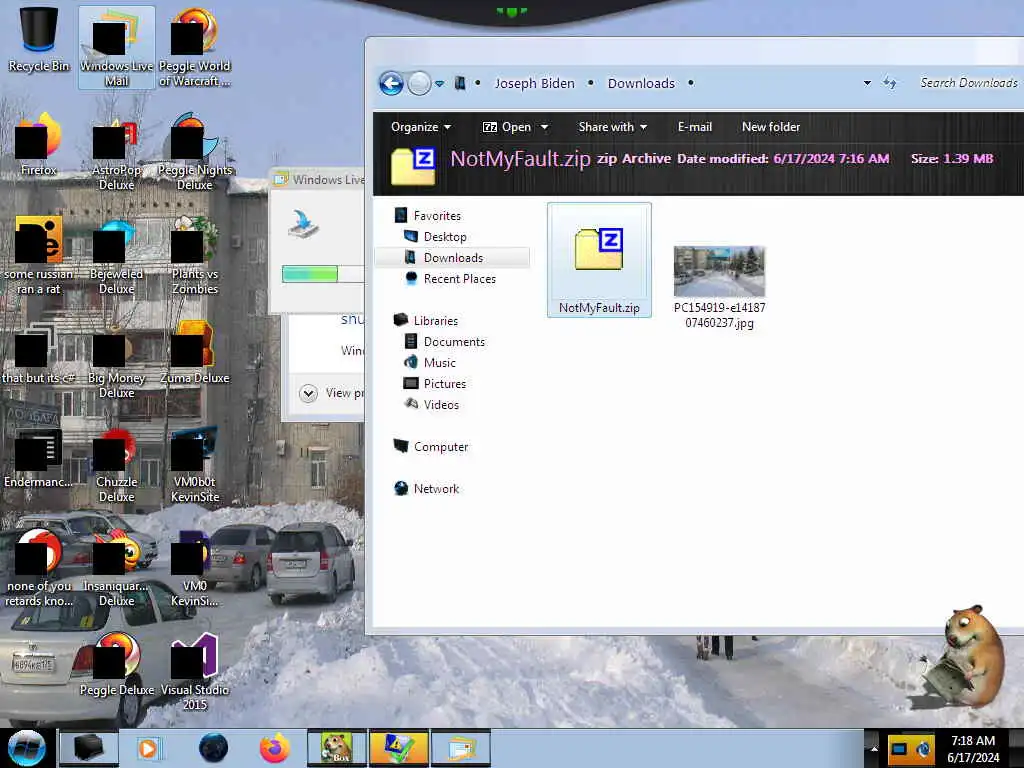Select AstroPop Deluxe desktop icon
Viewport: 1024px width, 768px height.
(116, 152)
